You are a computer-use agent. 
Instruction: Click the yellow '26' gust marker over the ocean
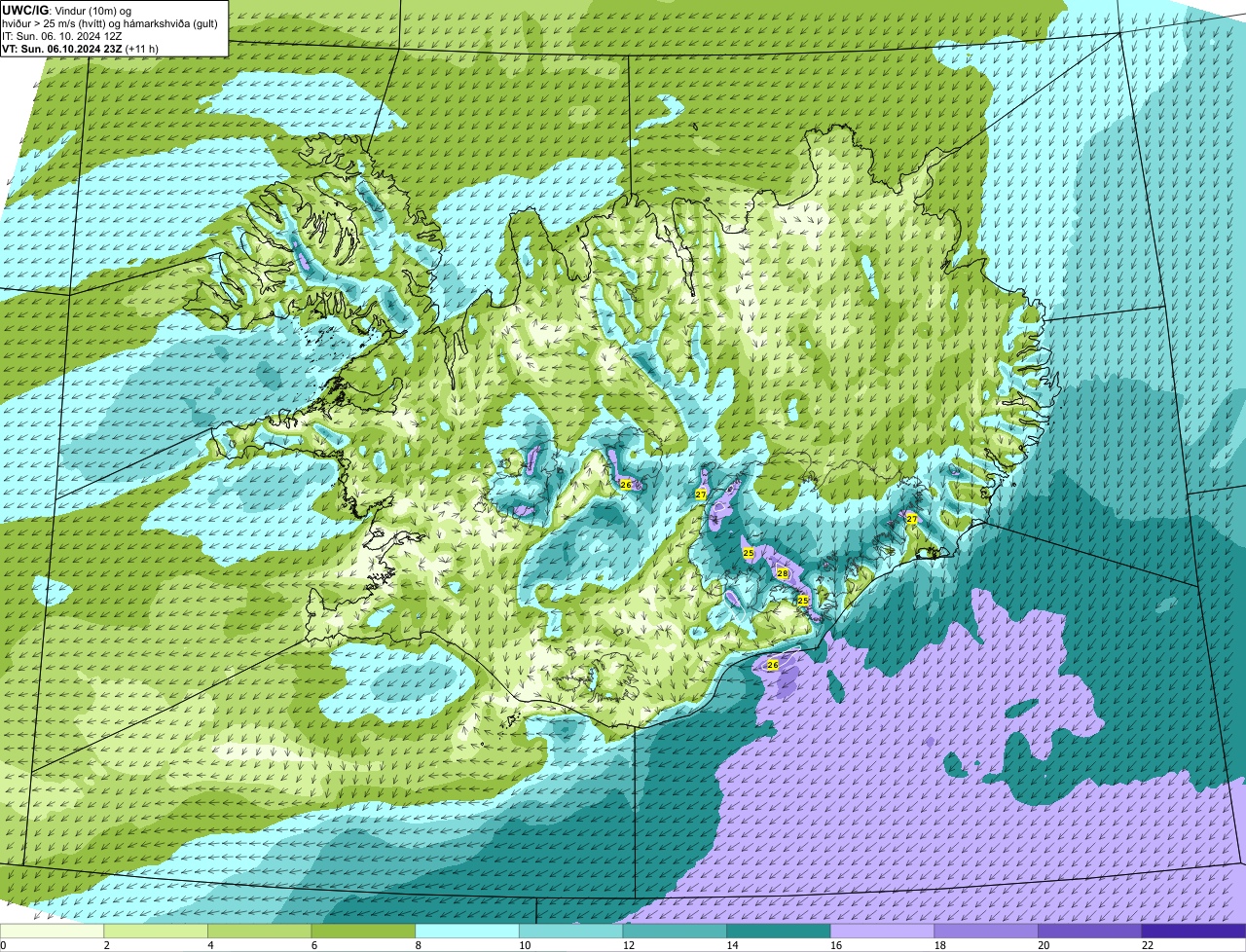[772, 665]
